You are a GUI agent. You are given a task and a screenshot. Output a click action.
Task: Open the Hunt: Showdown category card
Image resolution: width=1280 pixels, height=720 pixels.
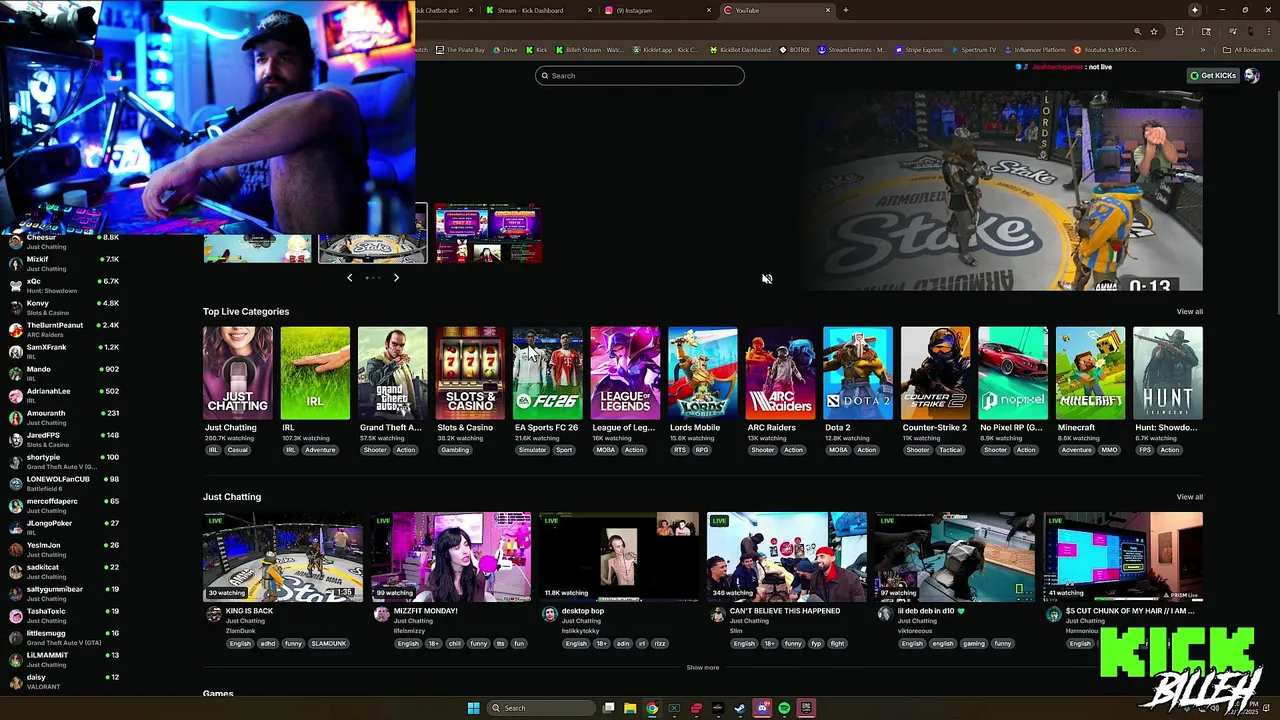1168,373
